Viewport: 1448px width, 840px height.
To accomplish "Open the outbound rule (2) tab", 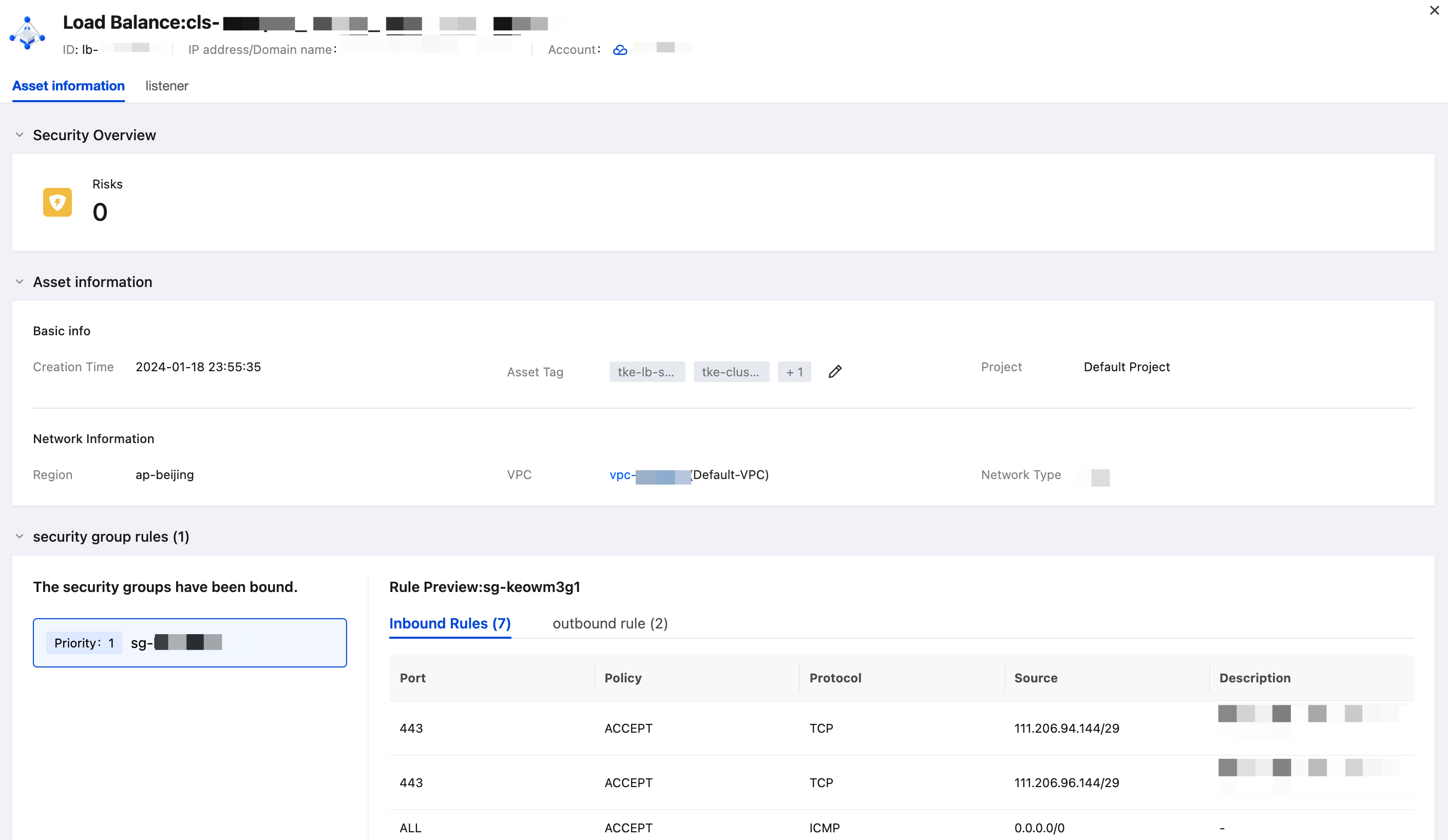I will (x=610, y=623).
